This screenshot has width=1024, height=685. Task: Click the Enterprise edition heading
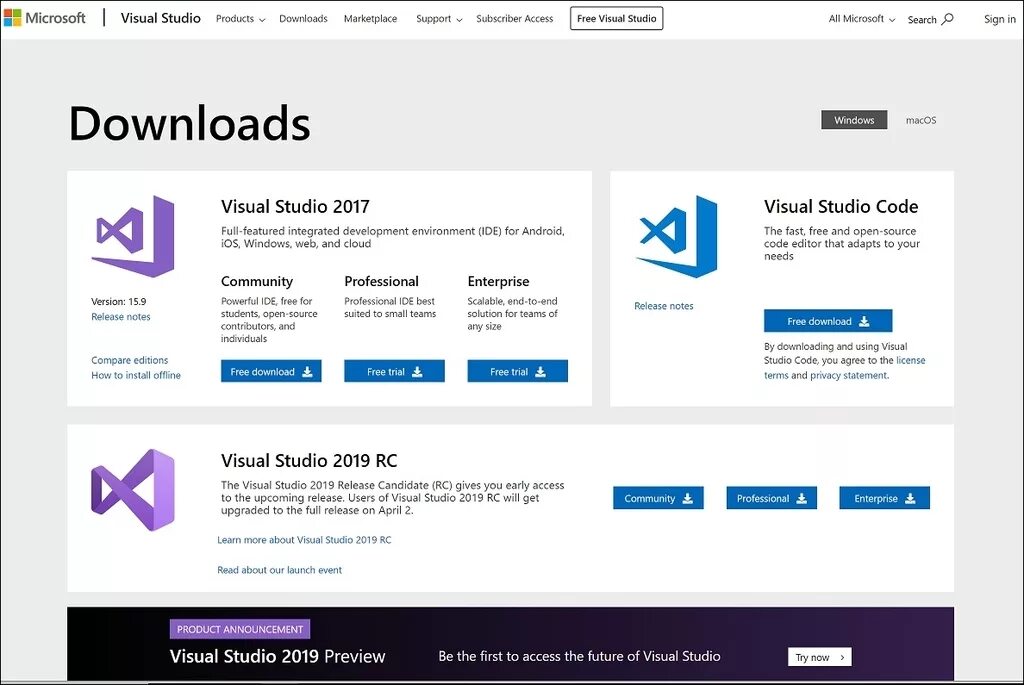(498, 281)
